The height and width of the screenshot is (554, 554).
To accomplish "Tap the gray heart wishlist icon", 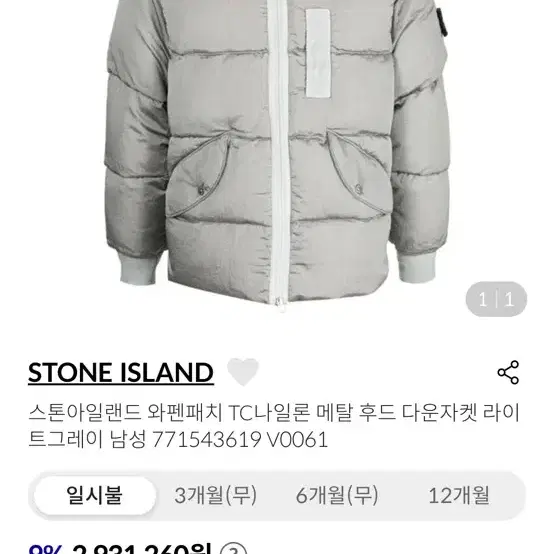I will (243, 372).
